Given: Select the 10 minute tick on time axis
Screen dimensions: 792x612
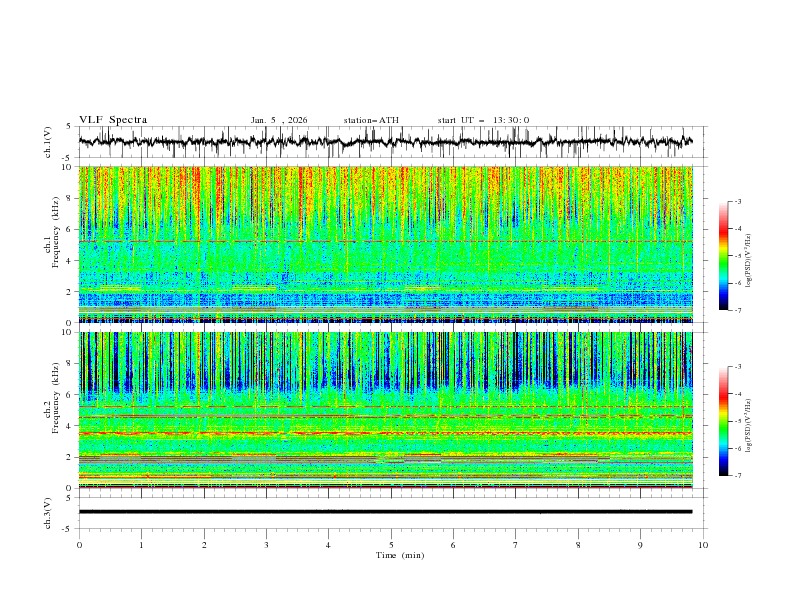Looking at the screenshot, I should (703, 545).
